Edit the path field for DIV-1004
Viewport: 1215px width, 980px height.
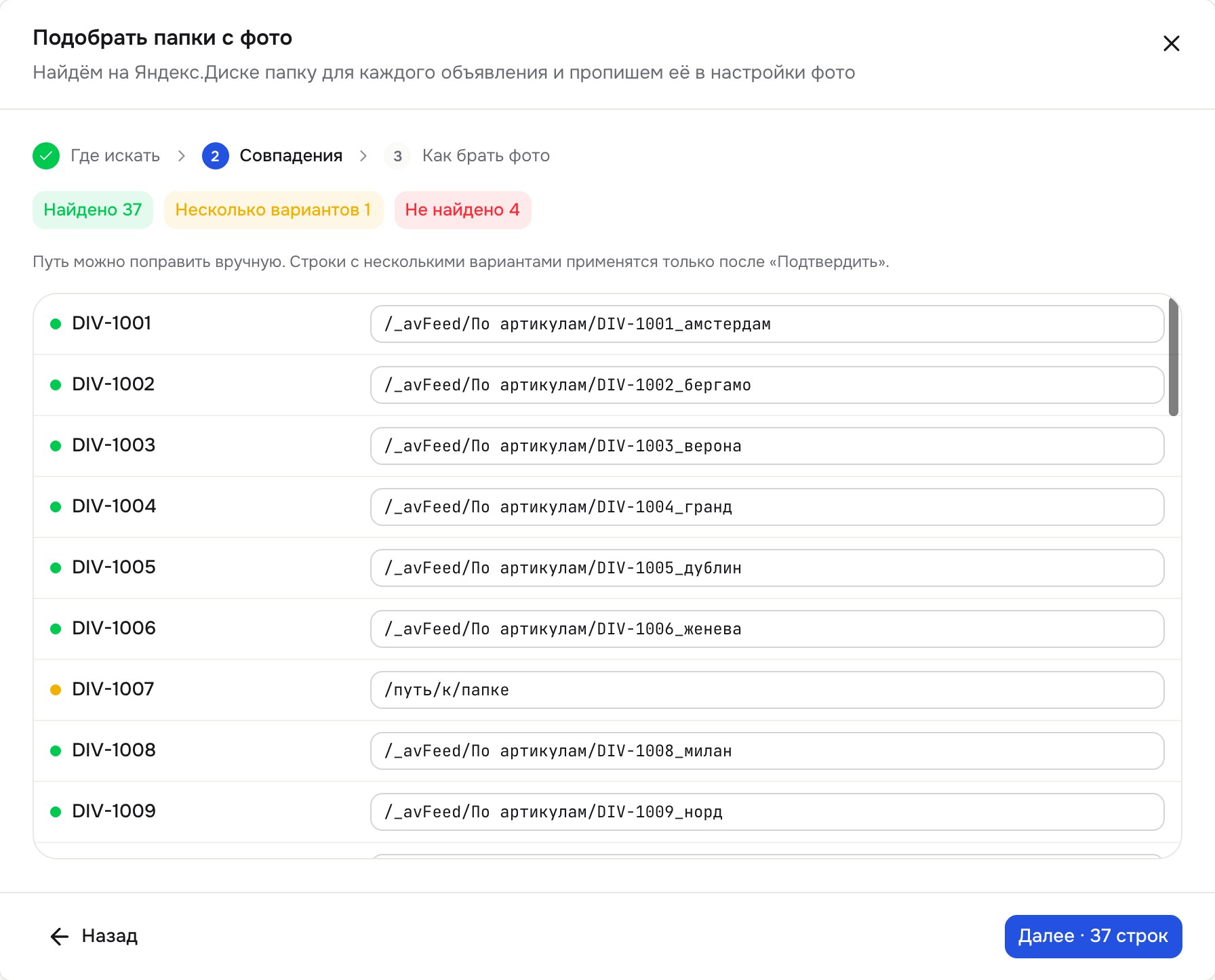point(767,507)
